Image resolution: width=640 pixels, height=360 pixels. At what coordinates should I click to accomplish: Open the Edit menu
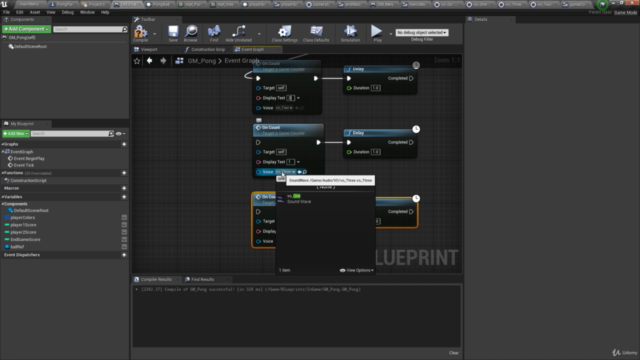click(20, 12)
